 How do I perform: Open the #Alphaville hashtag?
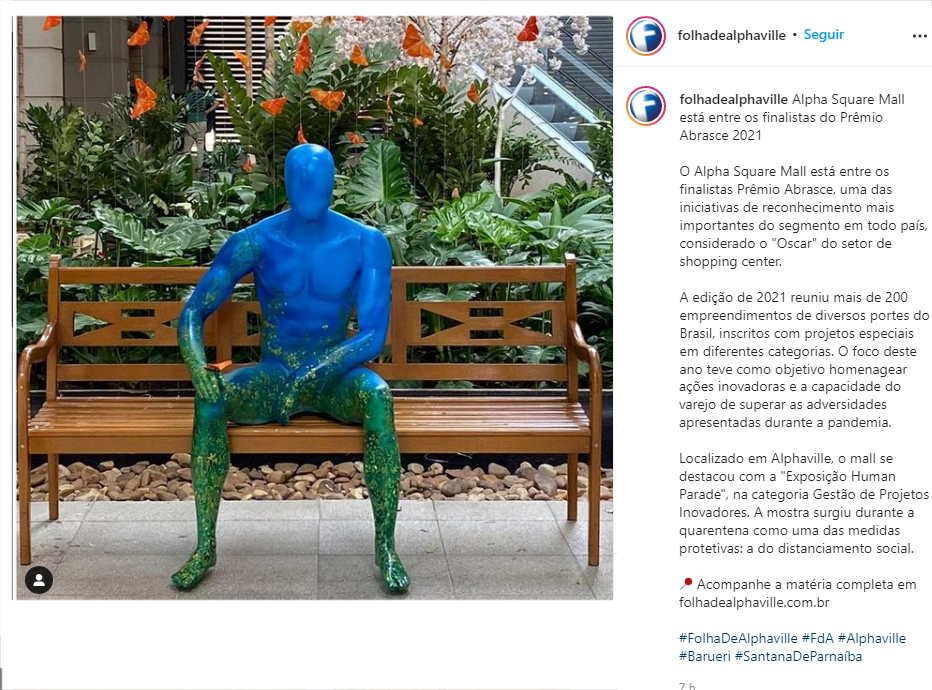pos(871,638)
